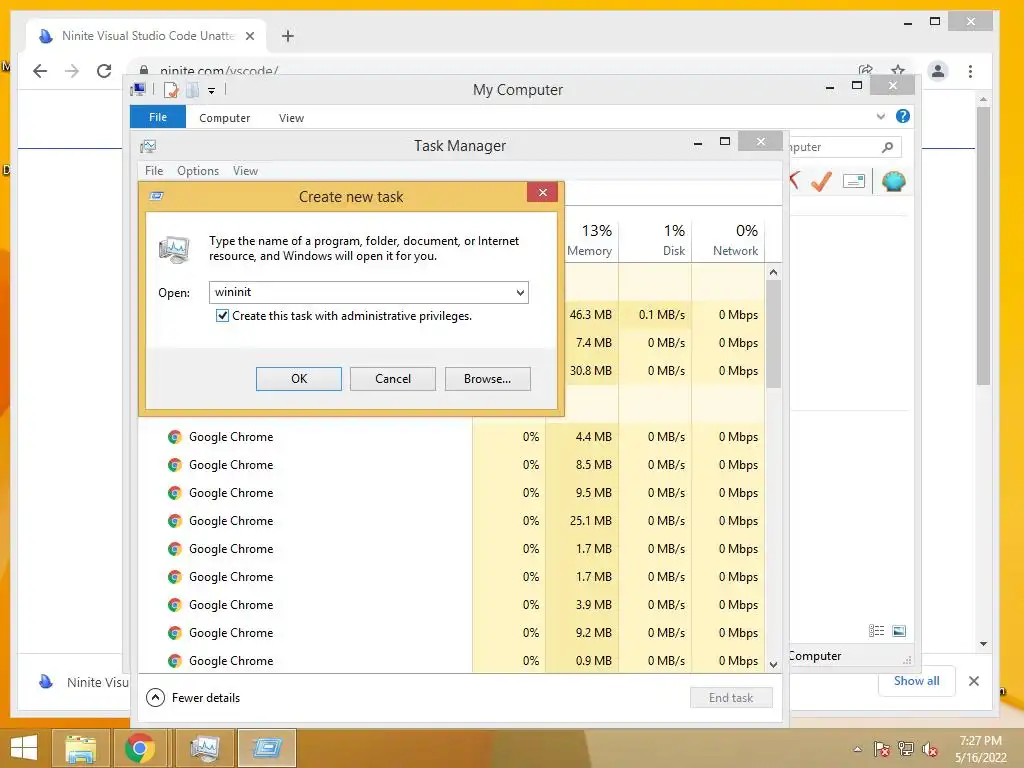This screenshot has height=768, width=1024.
Task: Close the Chrome downloads bar
Action: tap(974, 681)
